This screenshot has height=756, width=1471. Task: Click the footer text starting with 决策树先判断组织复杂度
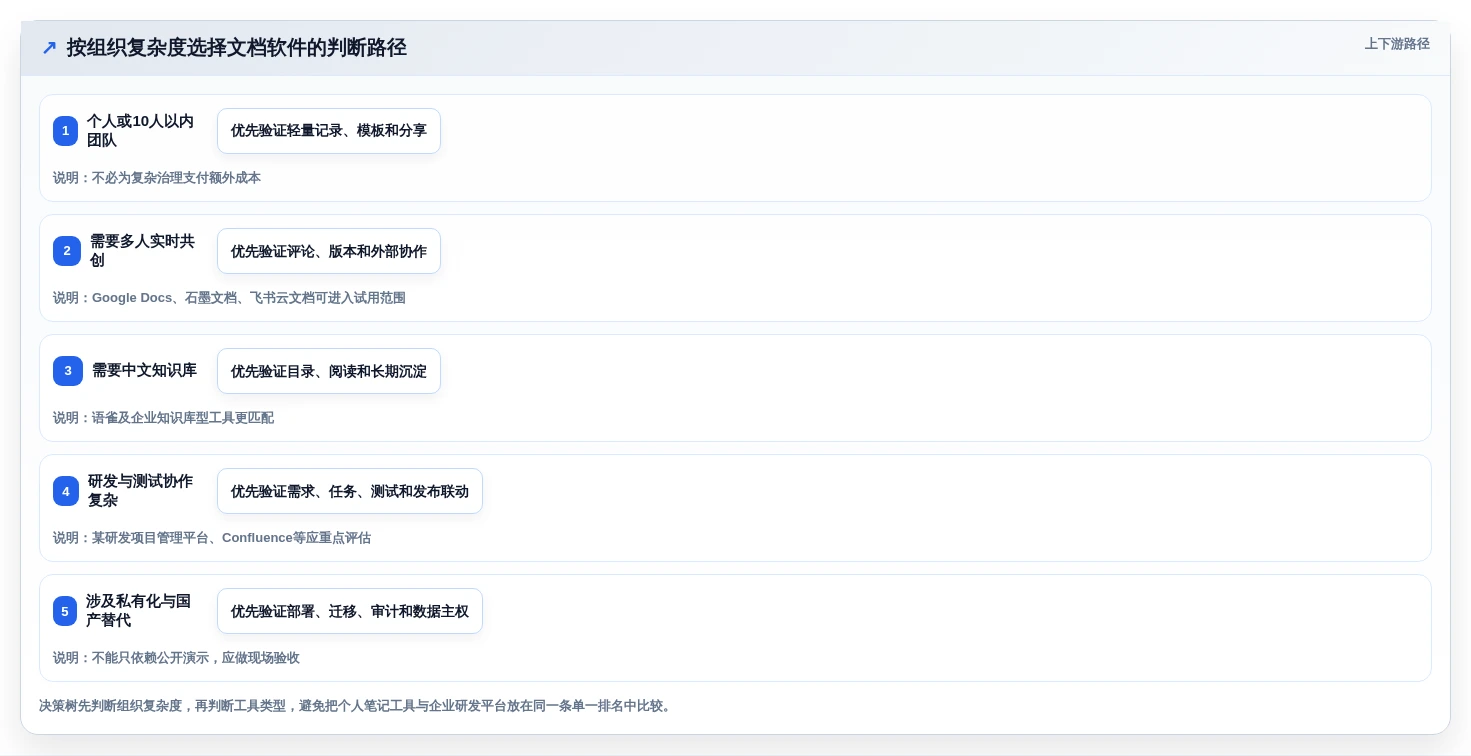[357, 706]
